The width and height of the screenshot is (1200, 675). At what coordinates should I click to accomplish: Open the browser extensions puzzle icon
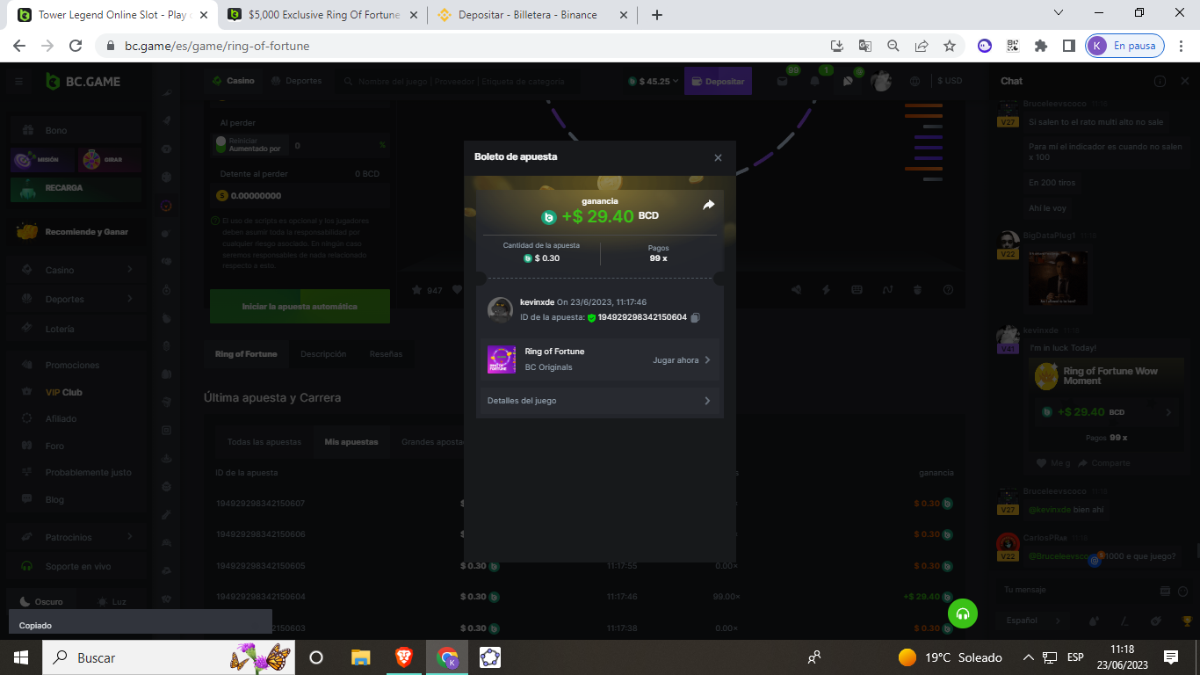click(x=1041, y=46)
